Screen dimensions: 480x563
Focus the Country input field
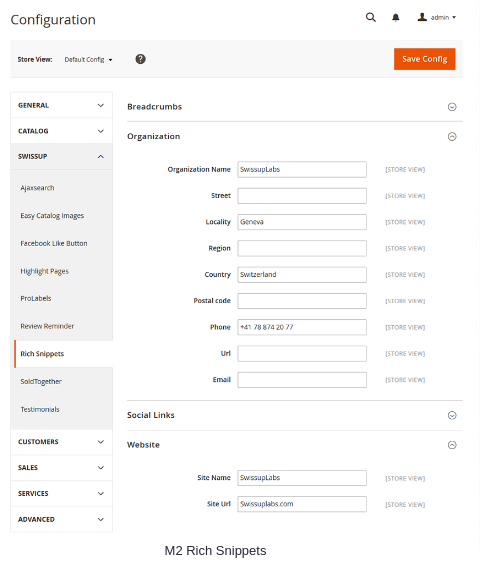[302, 274]
